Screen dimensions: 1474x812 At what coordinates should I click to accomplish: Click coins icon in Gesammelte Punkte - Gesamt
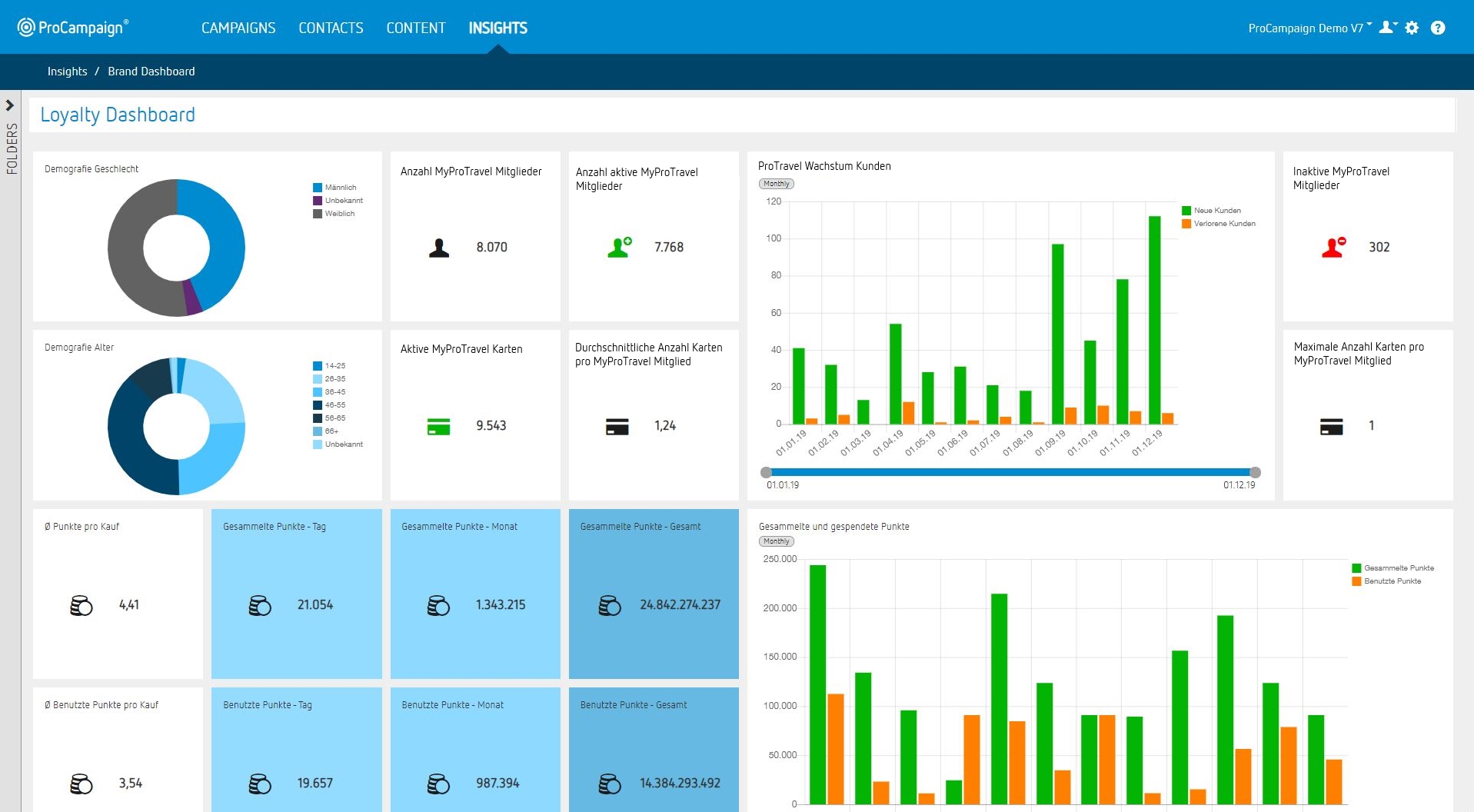[x=610, y=606]
